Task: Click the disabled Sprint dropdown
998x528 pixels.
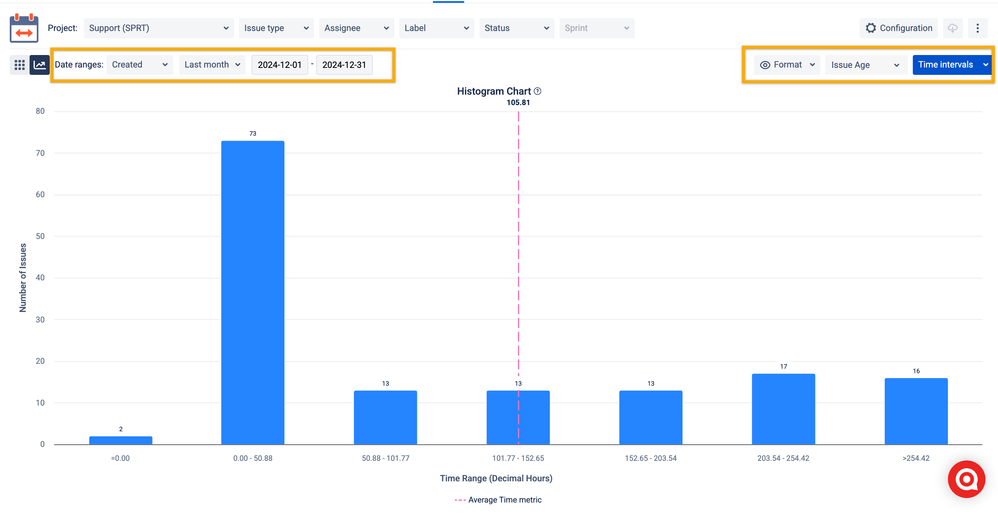Action: click(x=596, y=28)
